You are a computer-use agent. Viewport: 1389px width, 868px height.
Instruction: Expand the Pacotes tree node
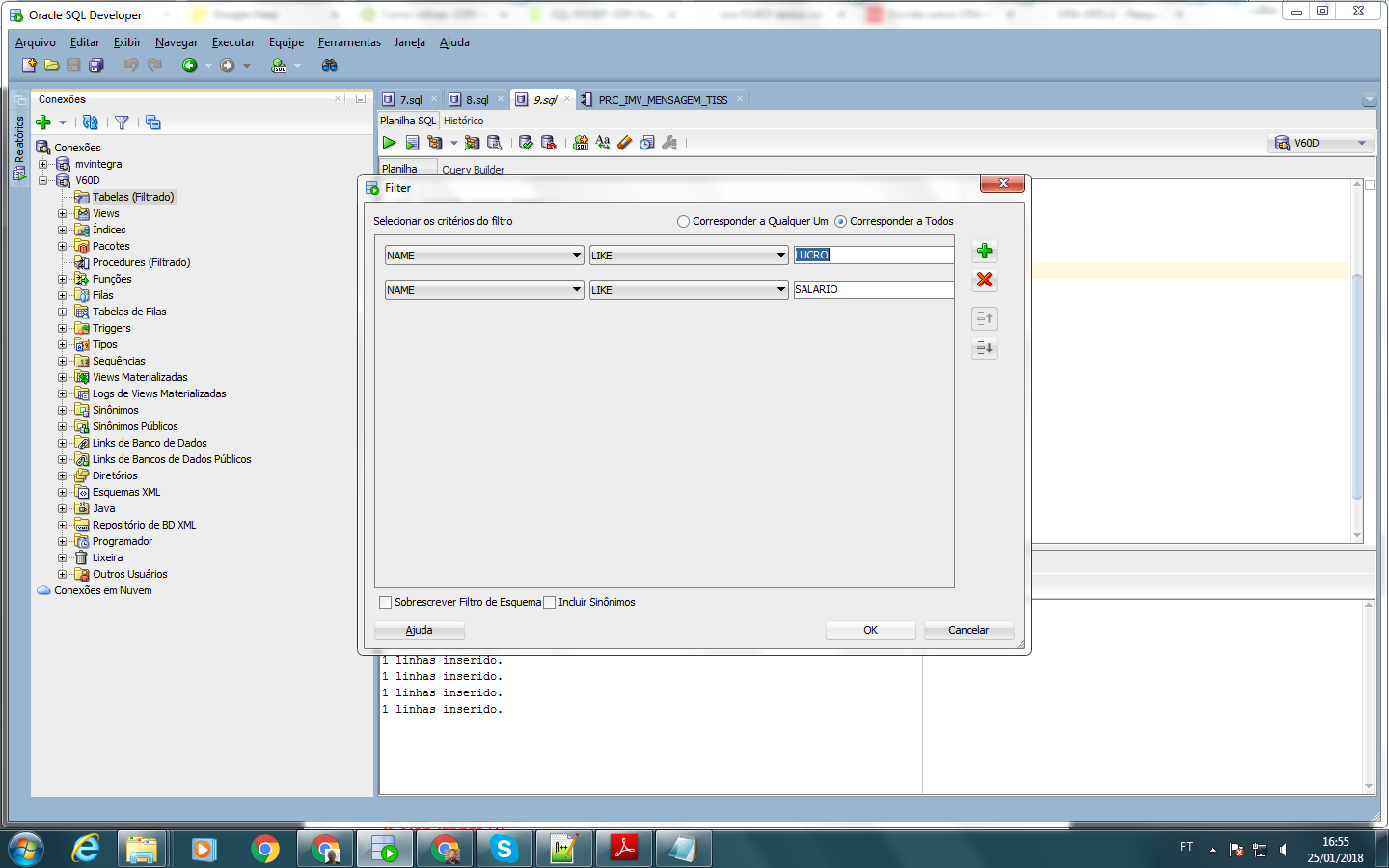tap(62, 246)
